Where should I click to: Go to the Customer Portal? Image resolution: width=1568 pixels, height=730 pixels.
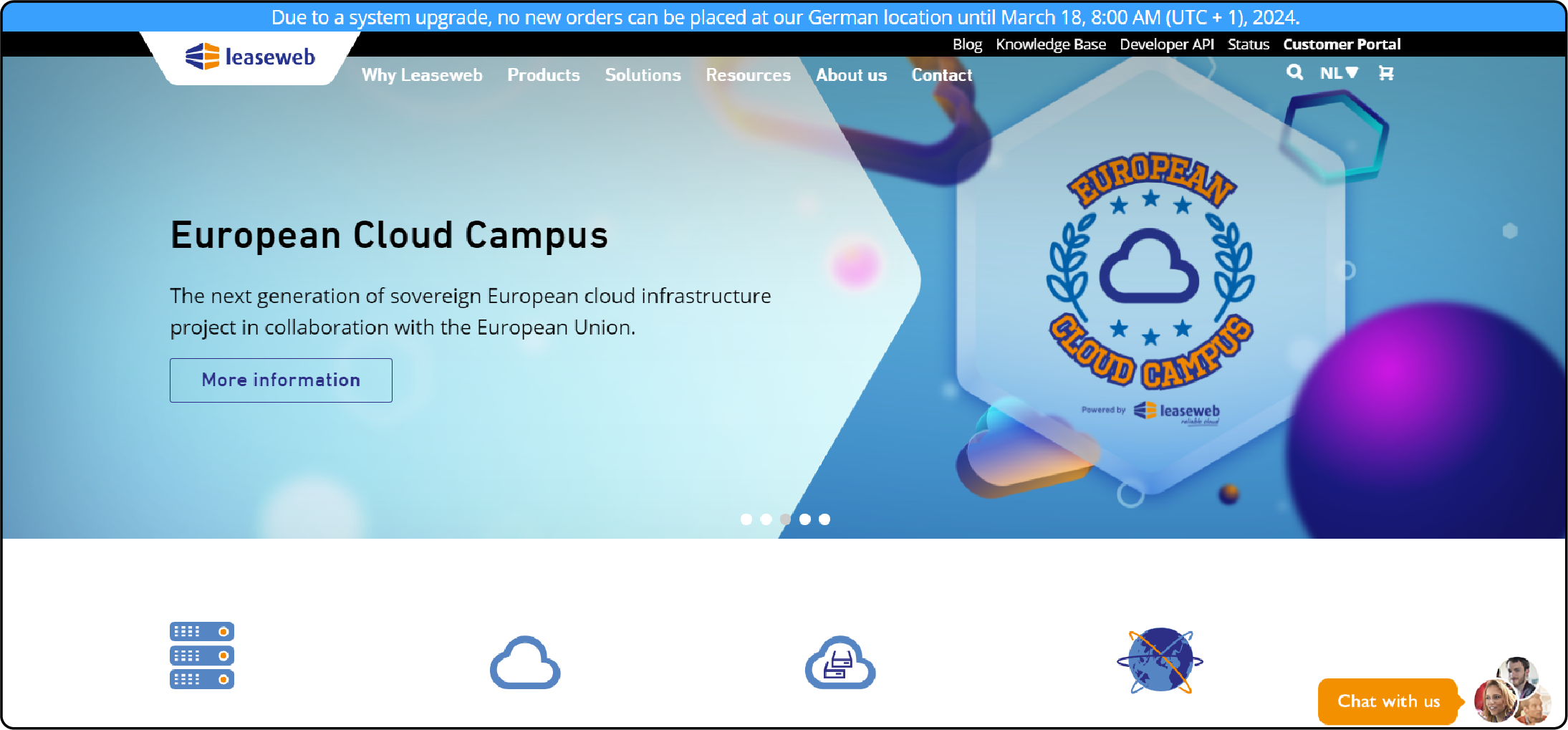coord(1342,44)
